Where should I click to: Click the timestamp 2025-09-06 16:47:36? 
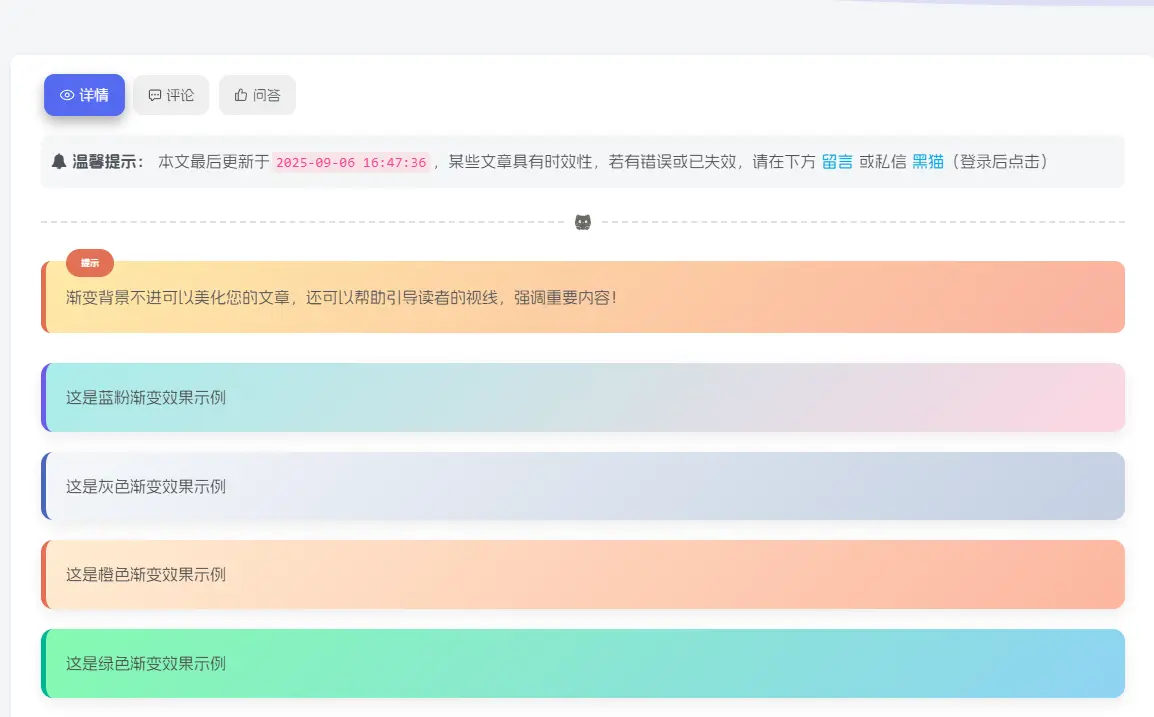[x=351, y=163]
